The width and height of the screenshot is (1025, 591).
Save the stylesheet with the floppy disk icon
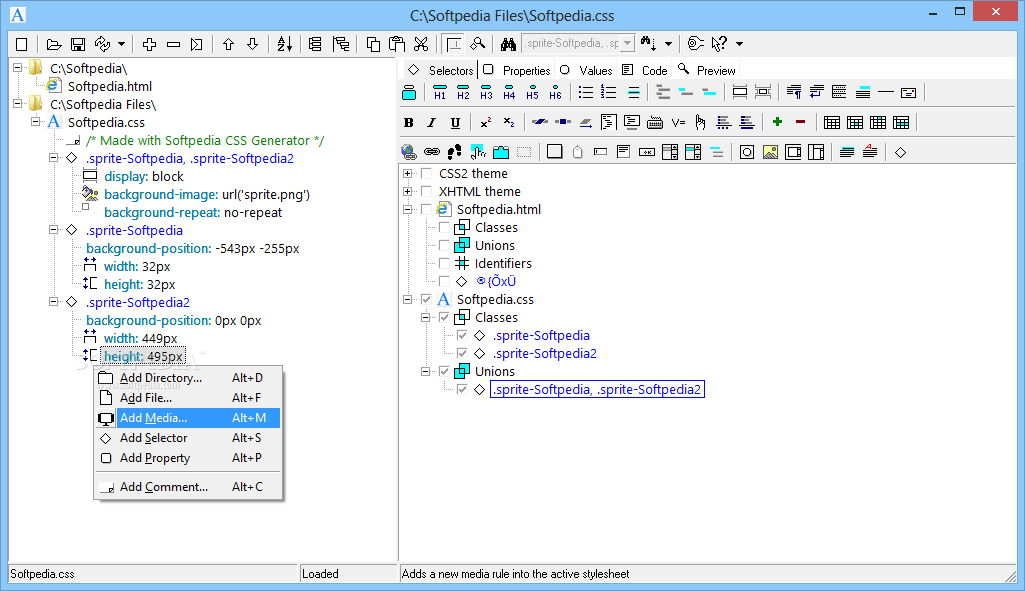[x=78, y=44]
